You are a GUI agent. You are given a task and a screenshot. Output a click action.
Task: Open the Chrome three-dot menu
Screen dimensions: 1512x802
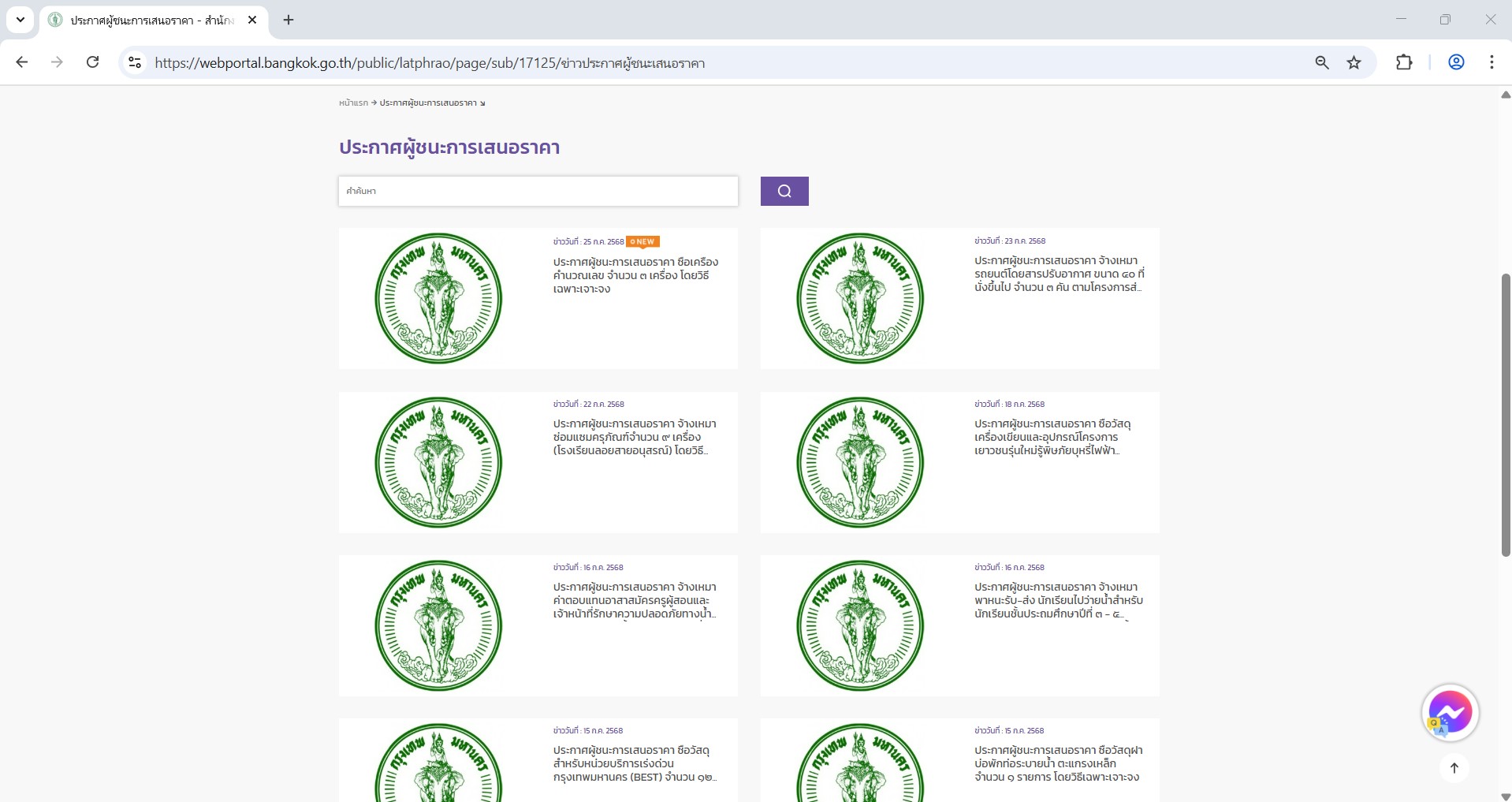coord(1492,62)
